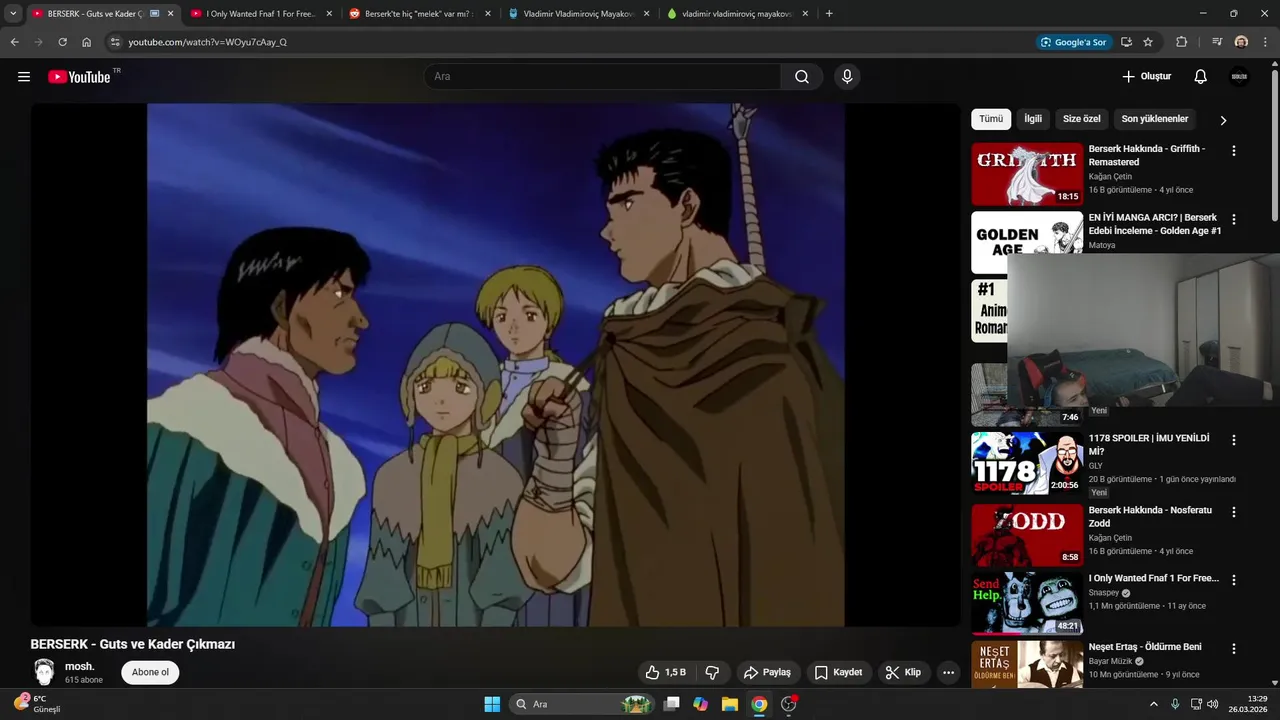
Task: Switch to vladimir vladimiroviç mayakovski search tab
Action: (737, 14)
